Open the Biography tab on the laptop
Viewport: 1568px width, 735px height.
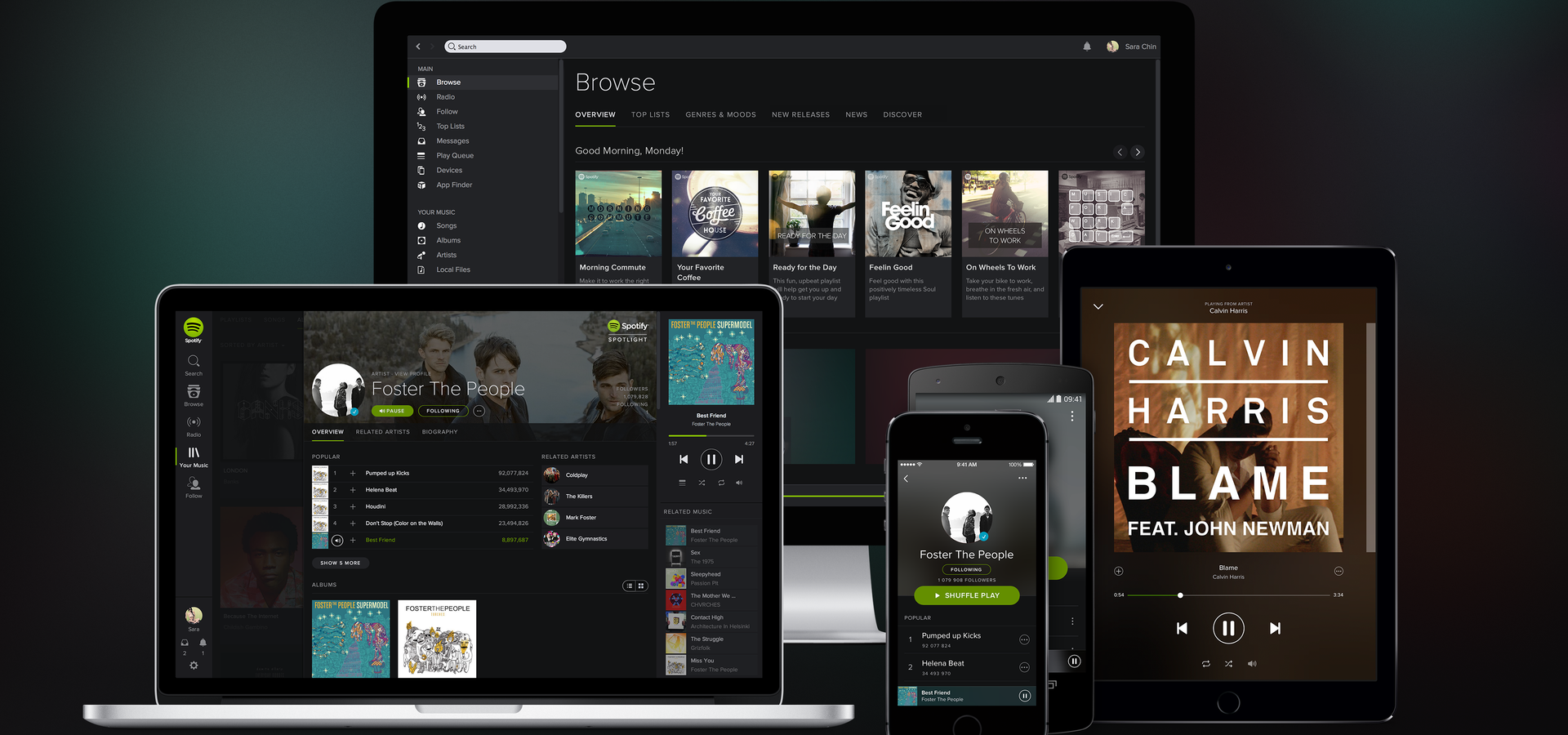point(439,432)
